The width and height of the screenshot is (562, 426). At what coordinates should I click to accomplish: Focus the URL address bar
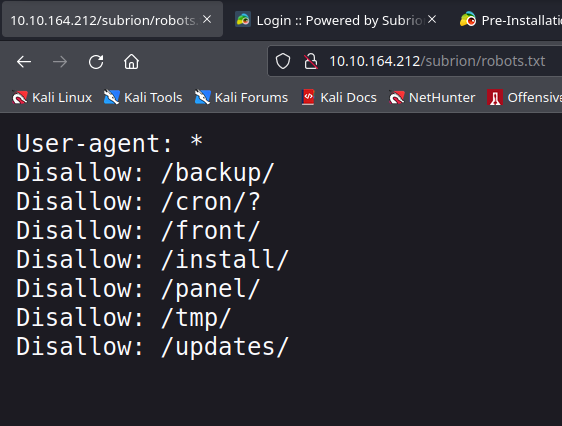pos(437,61)
